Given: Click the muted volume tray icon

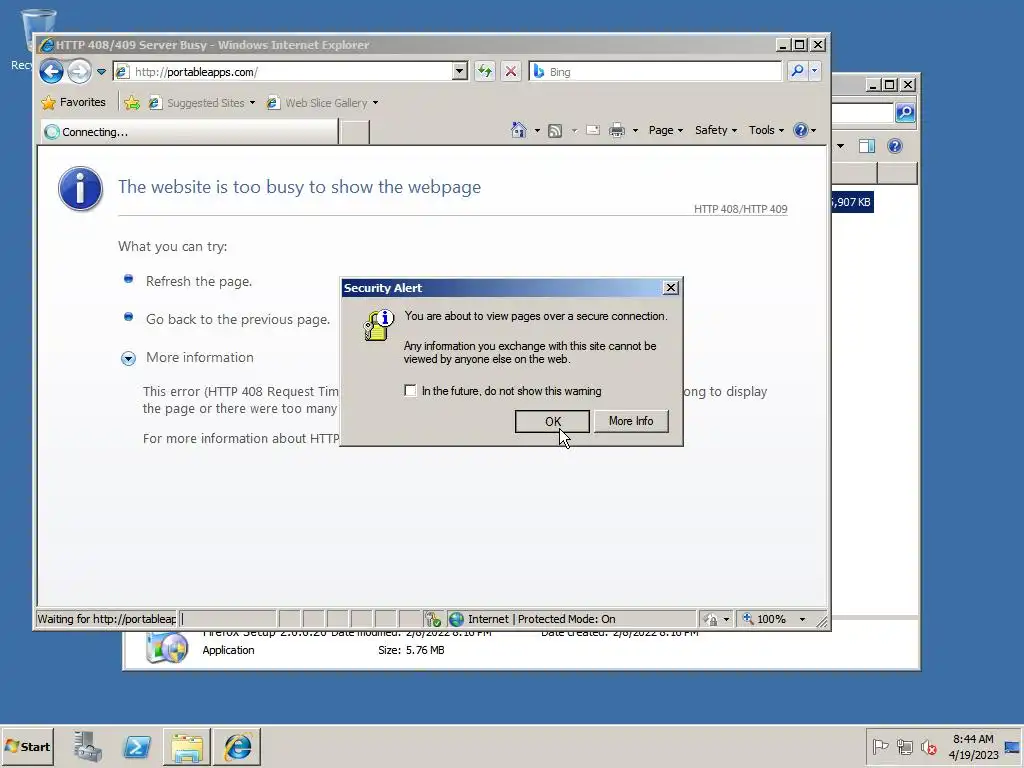Looking at the screenshot, I should pyautogui.click(x=929, y=746).
